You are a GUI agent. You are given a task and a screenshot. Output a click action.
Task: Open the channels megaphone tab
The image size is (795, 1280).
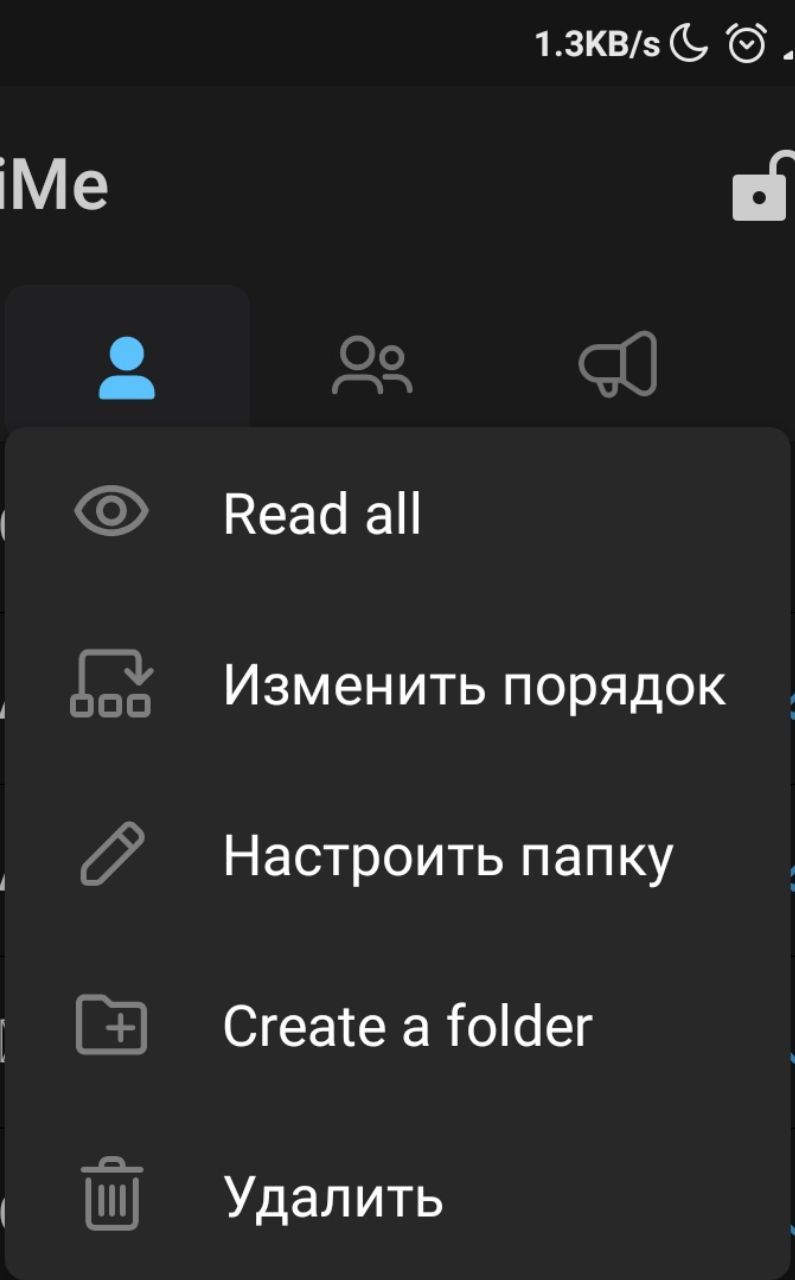[618, 364]
